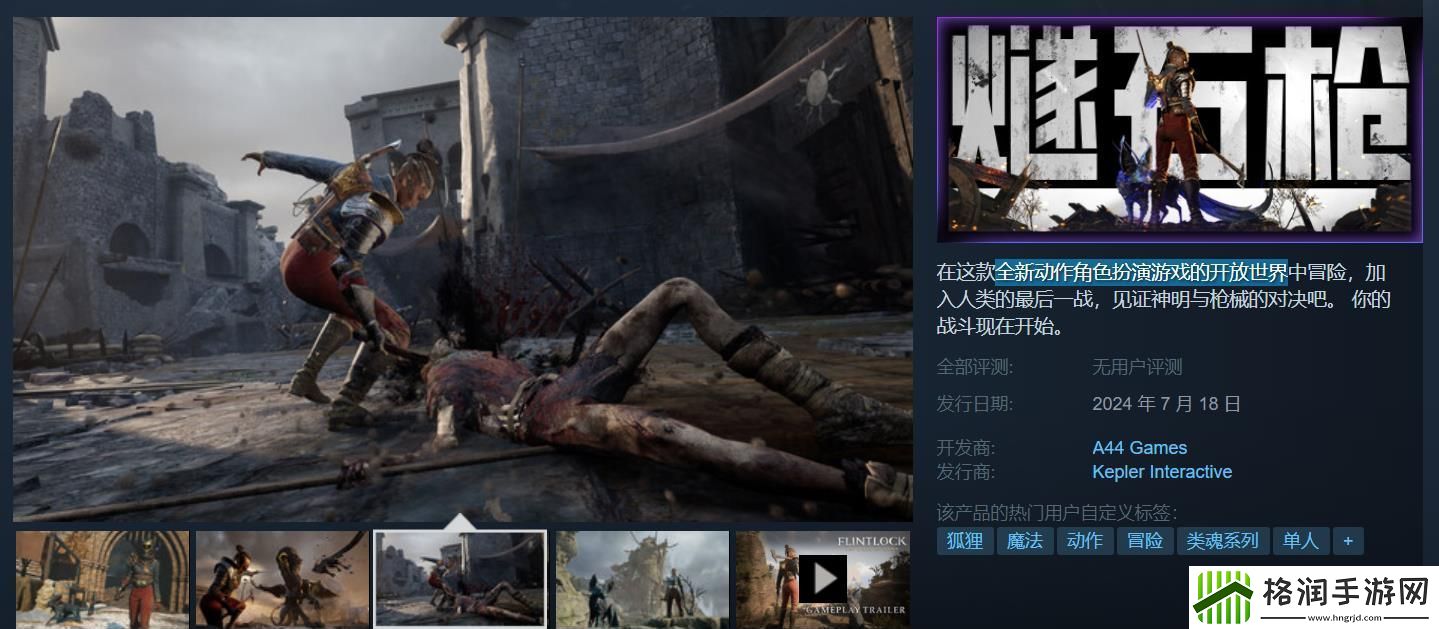Select second thumbnail showing creature combat
The width and height of the screenshot is (1439, 629).
[282, 579]
